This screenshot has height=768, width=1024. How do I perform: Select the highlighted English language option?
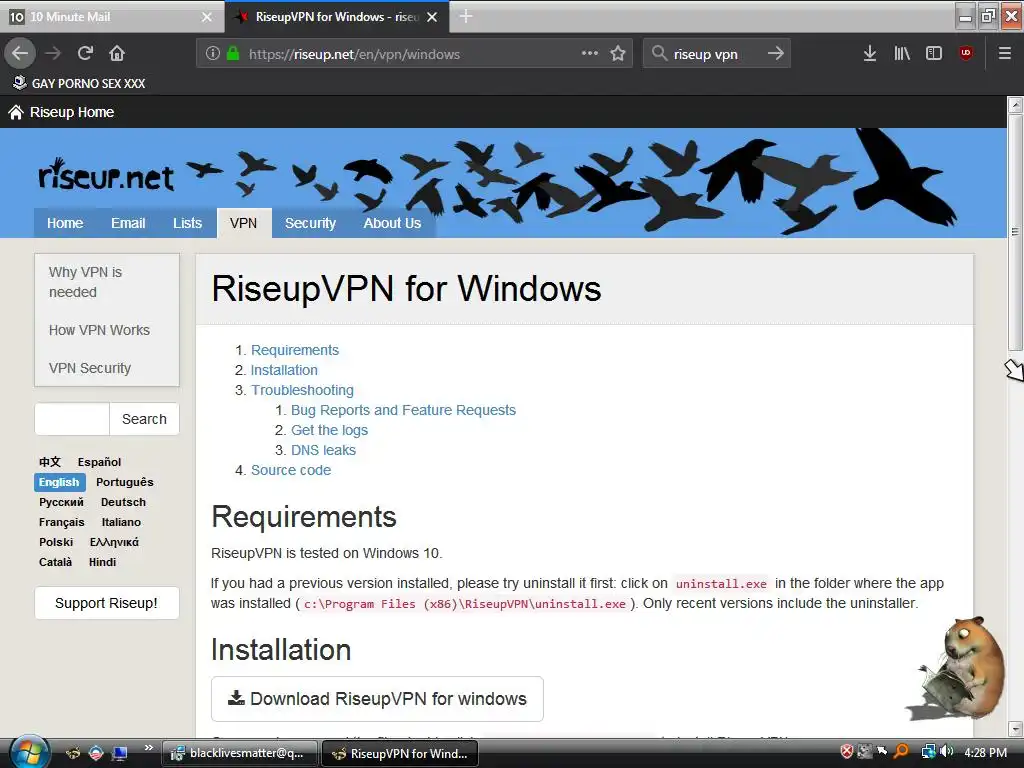coord(59,482)
